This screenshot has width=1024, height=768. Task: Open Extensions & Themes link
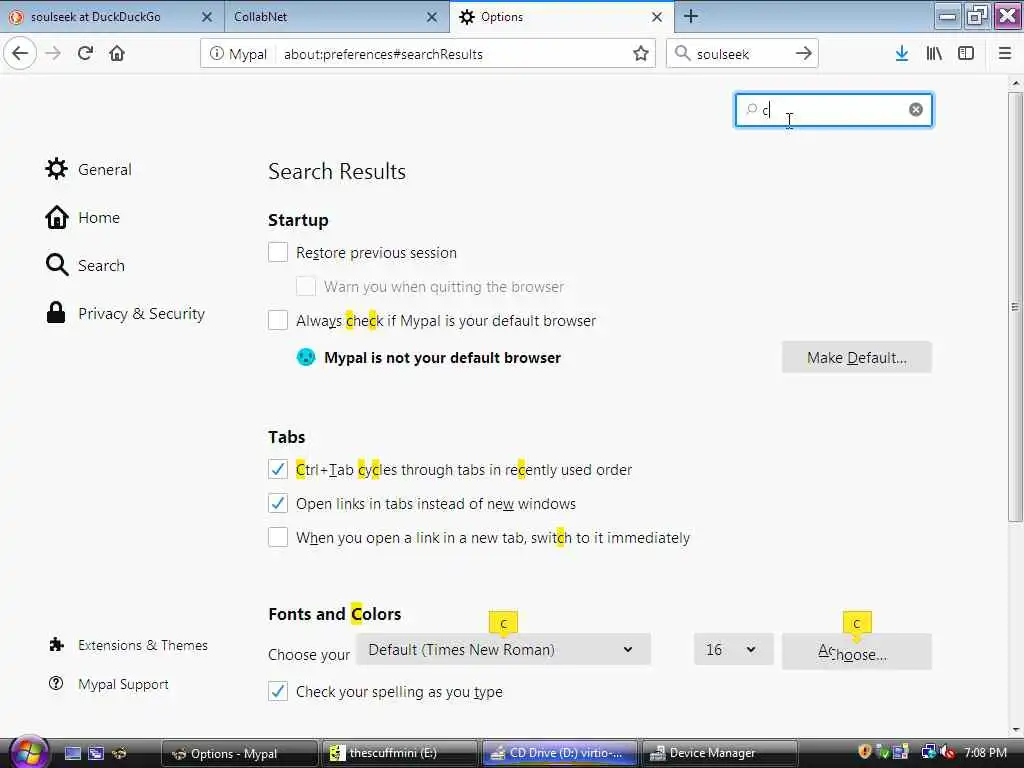[129, 645]
